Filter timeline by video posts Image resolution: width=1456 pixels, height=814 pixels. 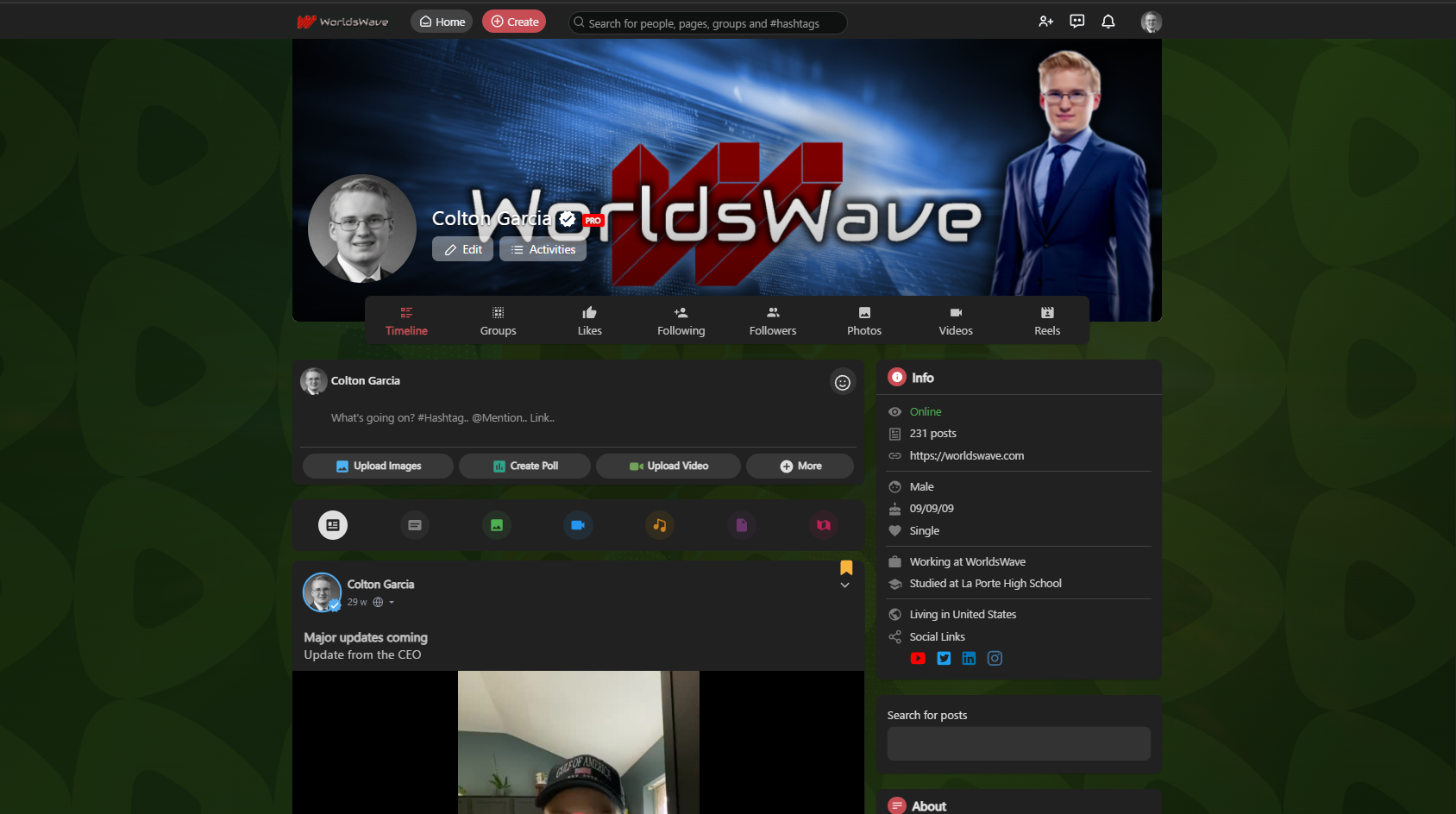[x=578, y=525]
